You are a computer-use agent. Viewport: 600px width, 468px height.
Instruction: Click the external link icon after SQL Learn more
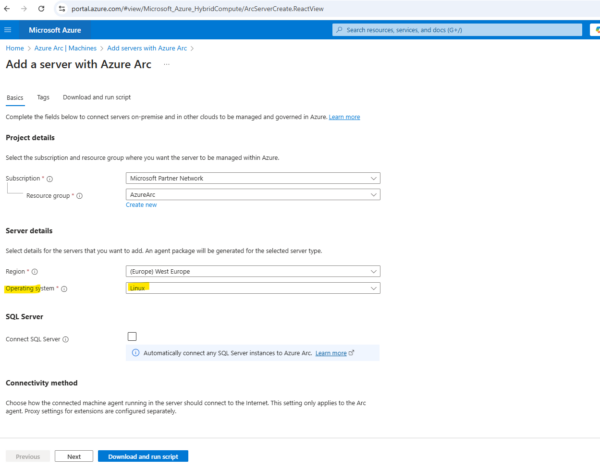351,353
